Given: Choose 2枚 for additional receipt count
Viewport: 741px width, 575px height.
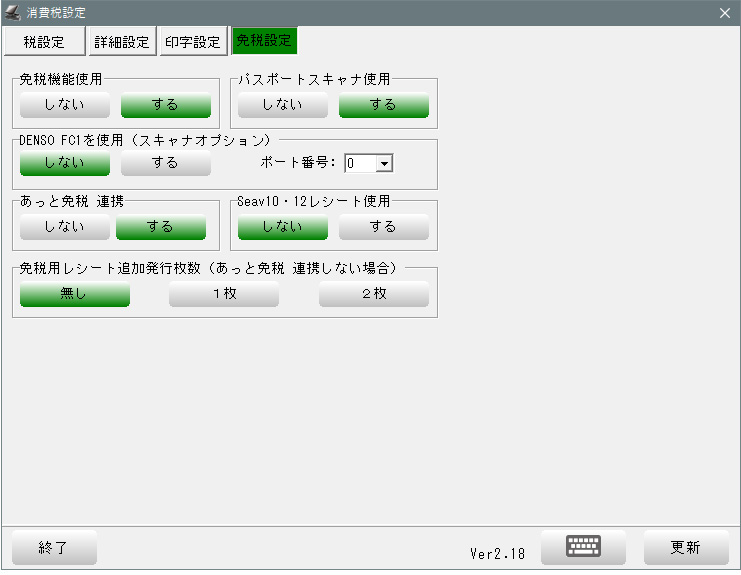Looking at the screenshot, I should 373,294.
